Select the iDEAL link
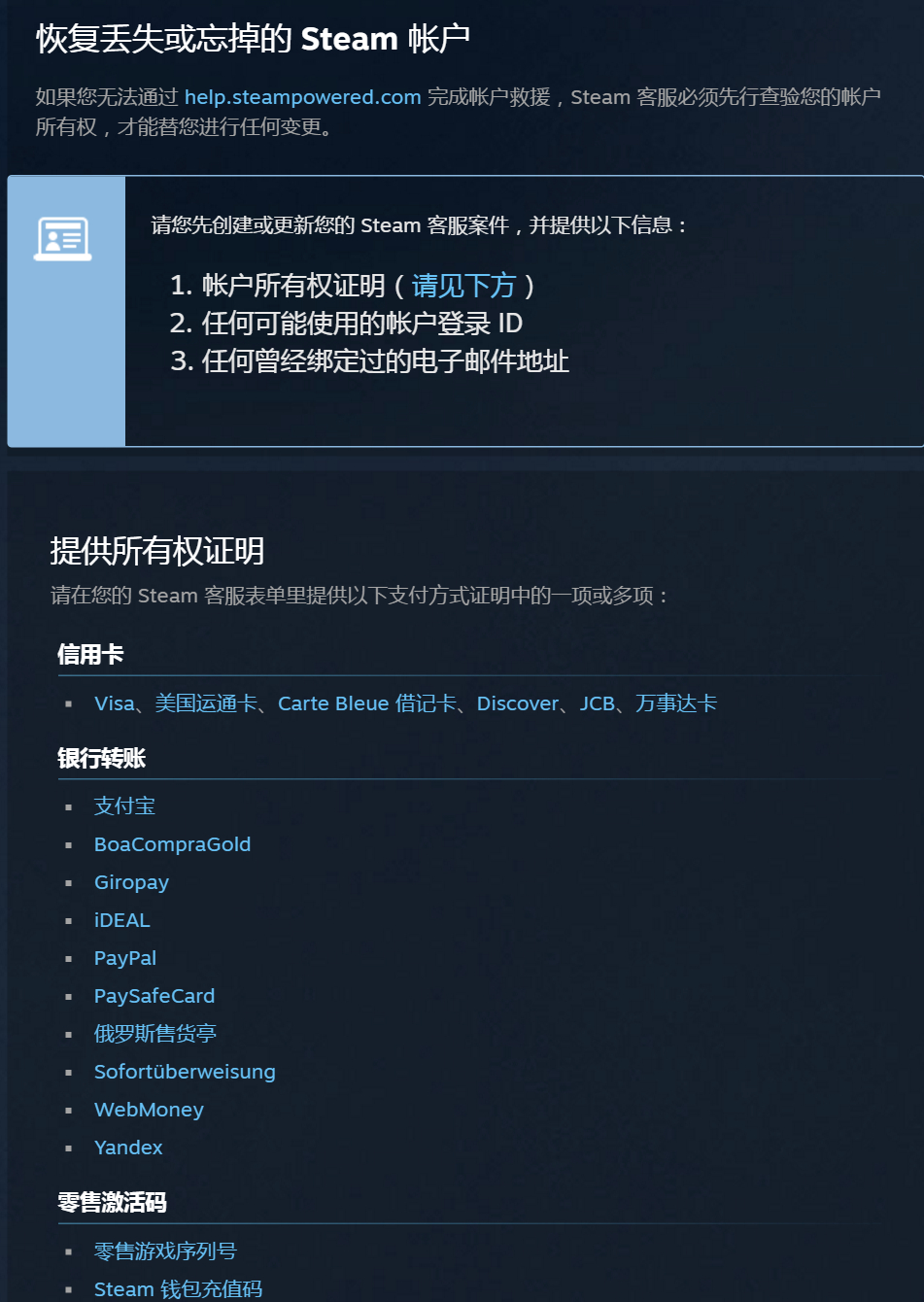The image size is (924, 1302). click(121, 920)
